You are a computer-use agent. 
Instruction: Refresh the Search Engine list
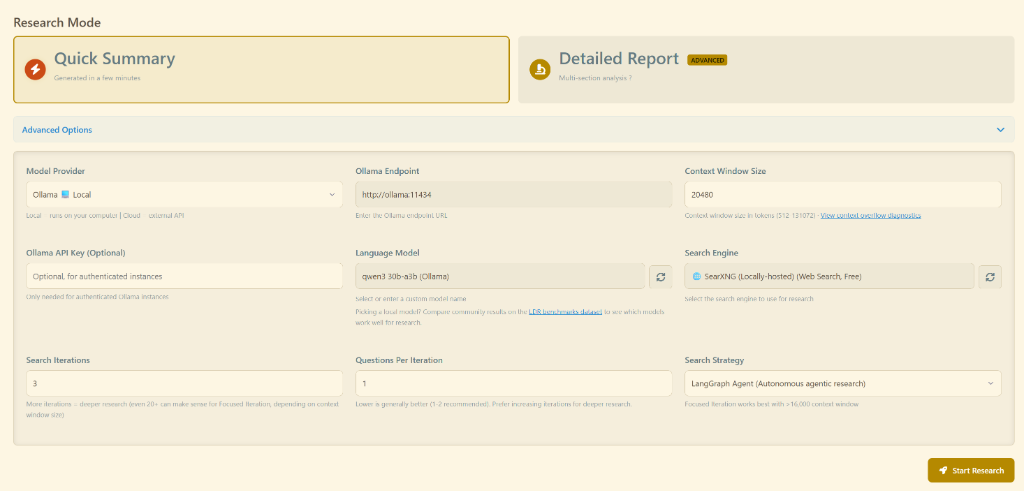pos(989,277)
